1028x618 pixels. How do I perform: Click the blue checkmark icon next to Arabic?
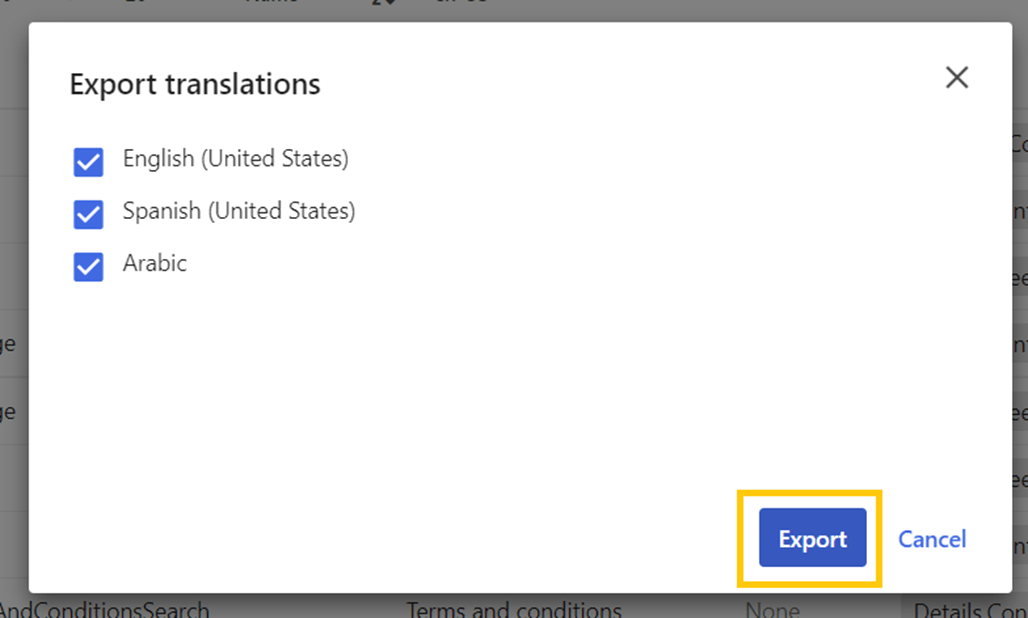pyautogui.click(x=88, y=263)
